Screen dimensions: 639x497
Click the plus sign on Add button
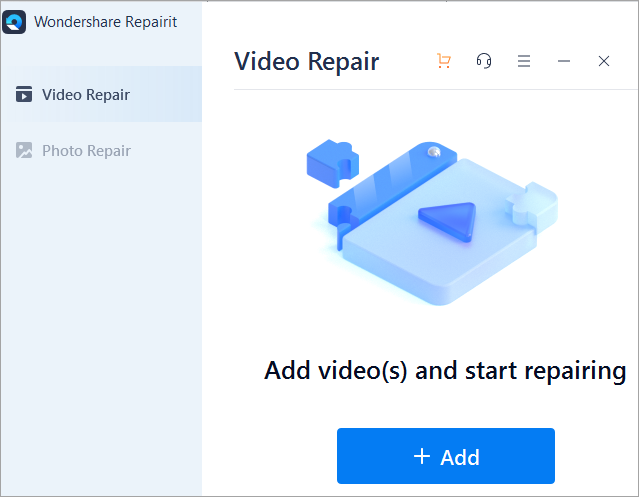pos(421,457)
